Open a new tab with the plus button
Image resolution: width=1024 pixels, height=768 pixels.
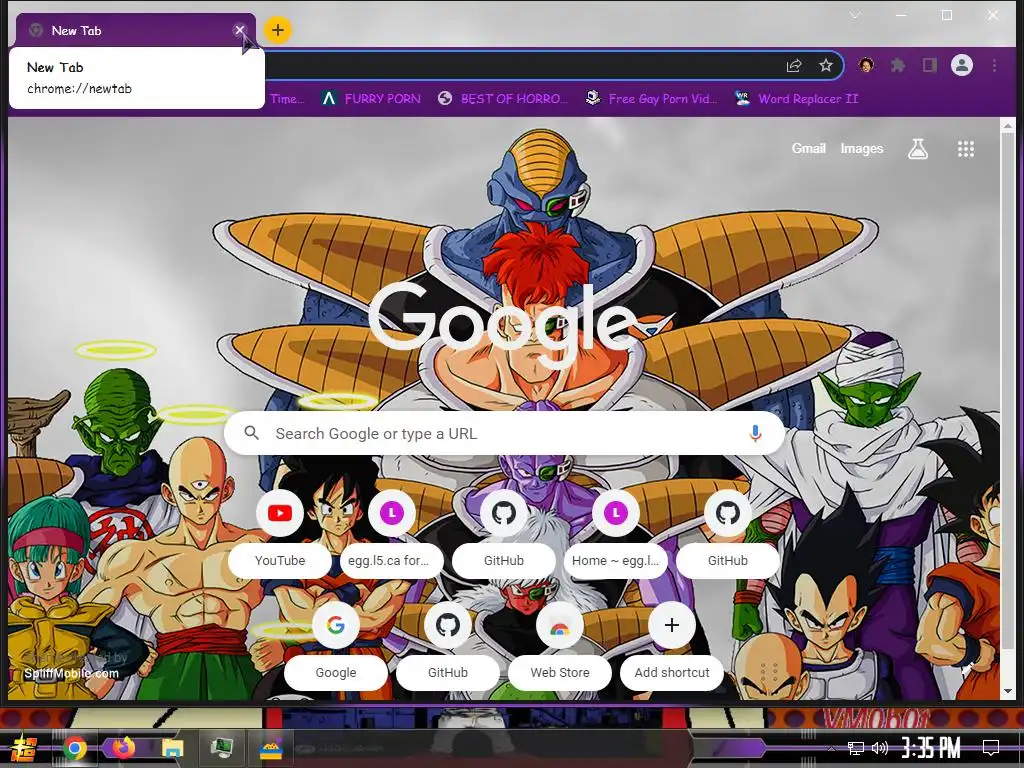(278, 30)
